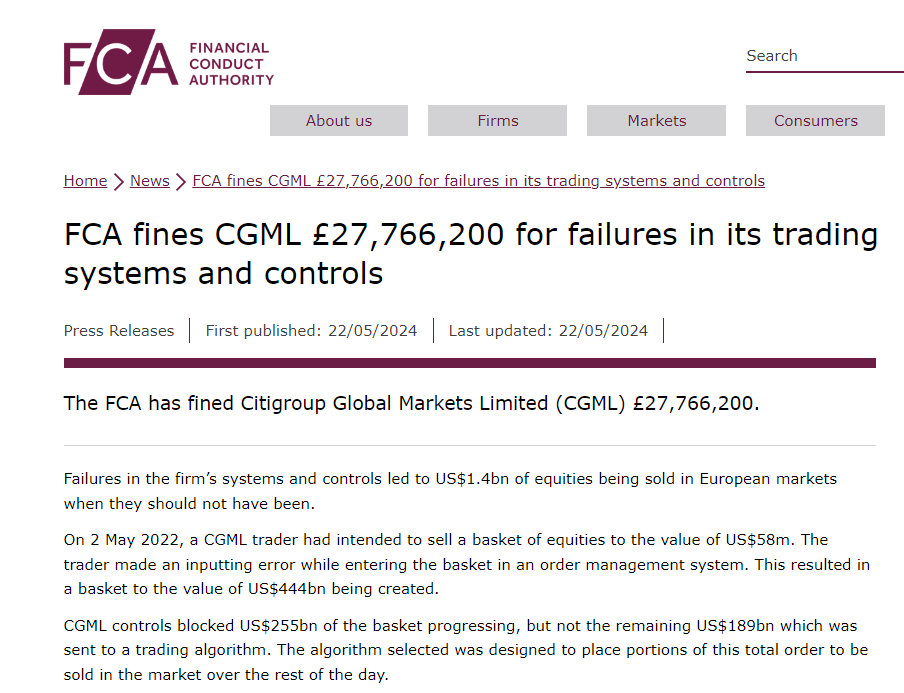Click the FCA fines CGML breadcrumb link
This screenshot has width=904, height=693.
479,181
